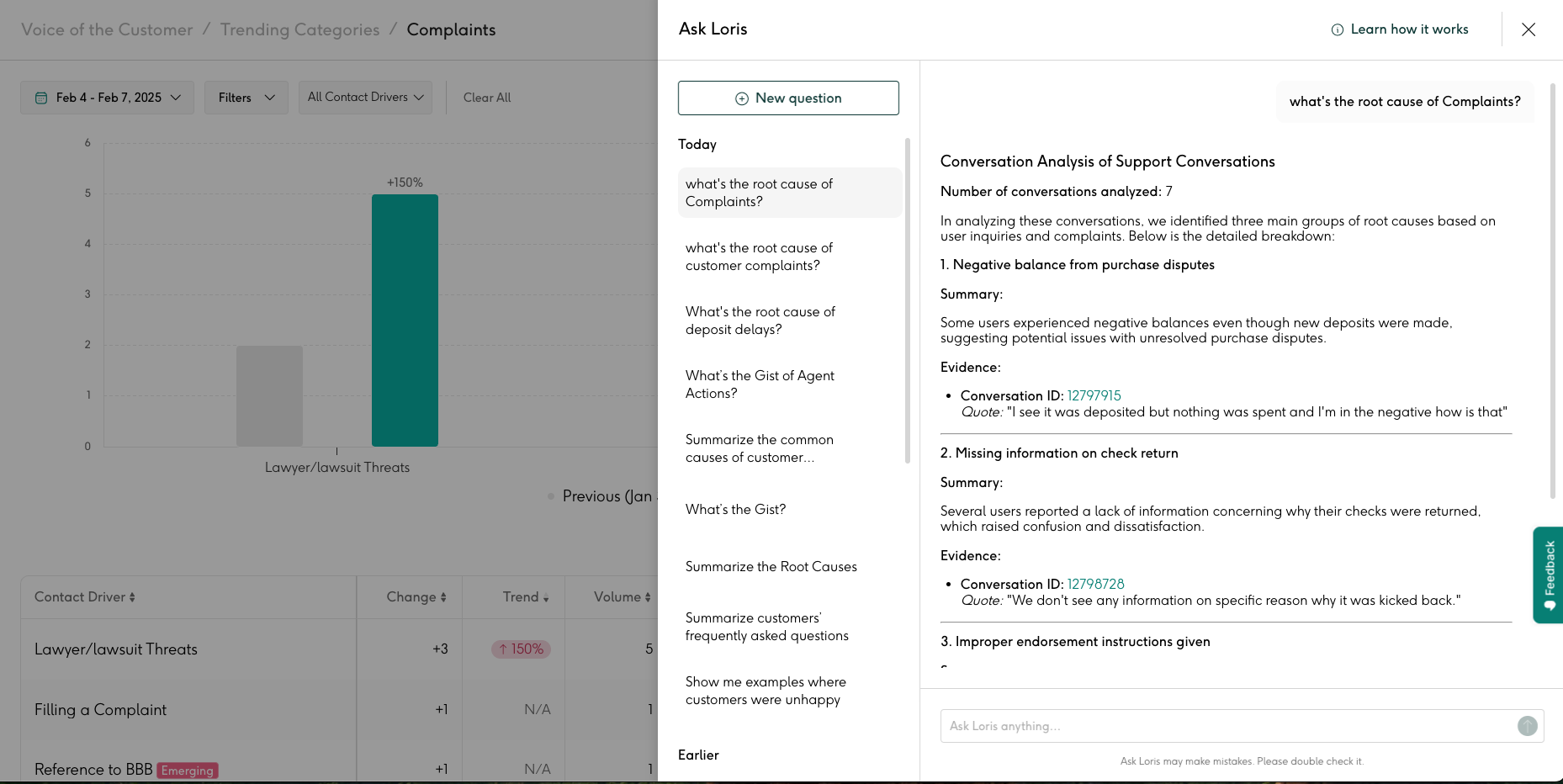Image resolution: width=1563 pixels, height=784 pixels.
Task: Select the Lawyer/lawsuit Threats table row
Action: point(339,649)
